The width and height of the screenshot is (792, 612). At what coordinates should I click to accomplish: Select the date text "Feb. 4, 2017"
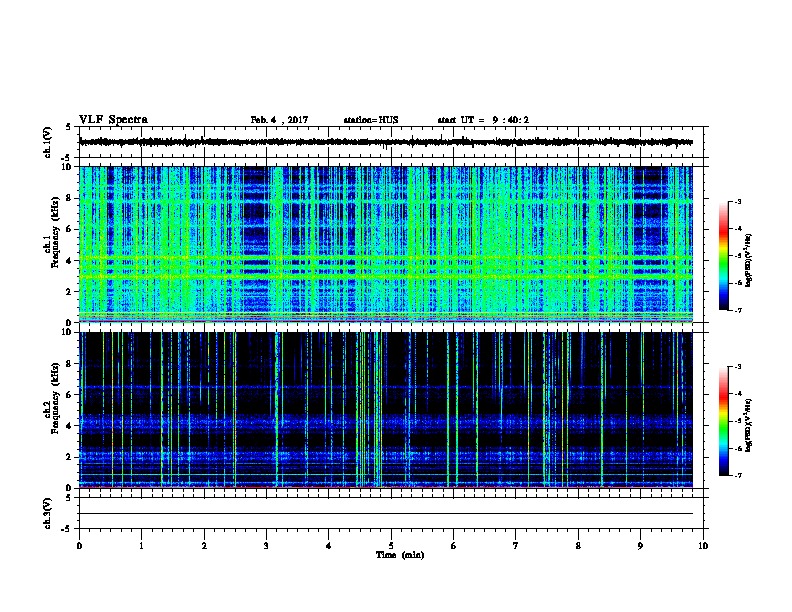coord(279,120)
